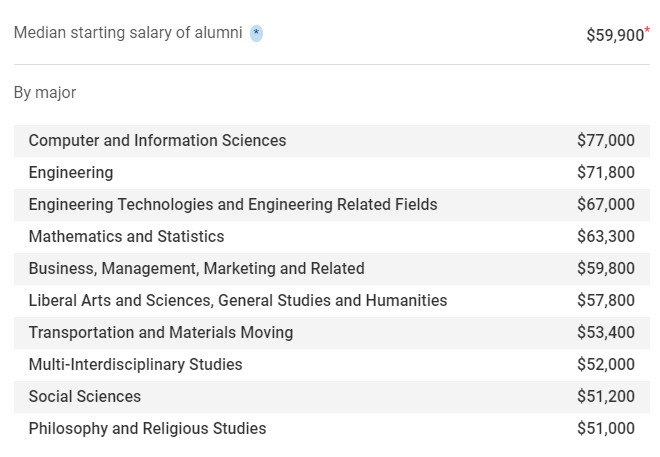
Task: Click the $77,000 salary figure
Action: (x=606, y=141)
